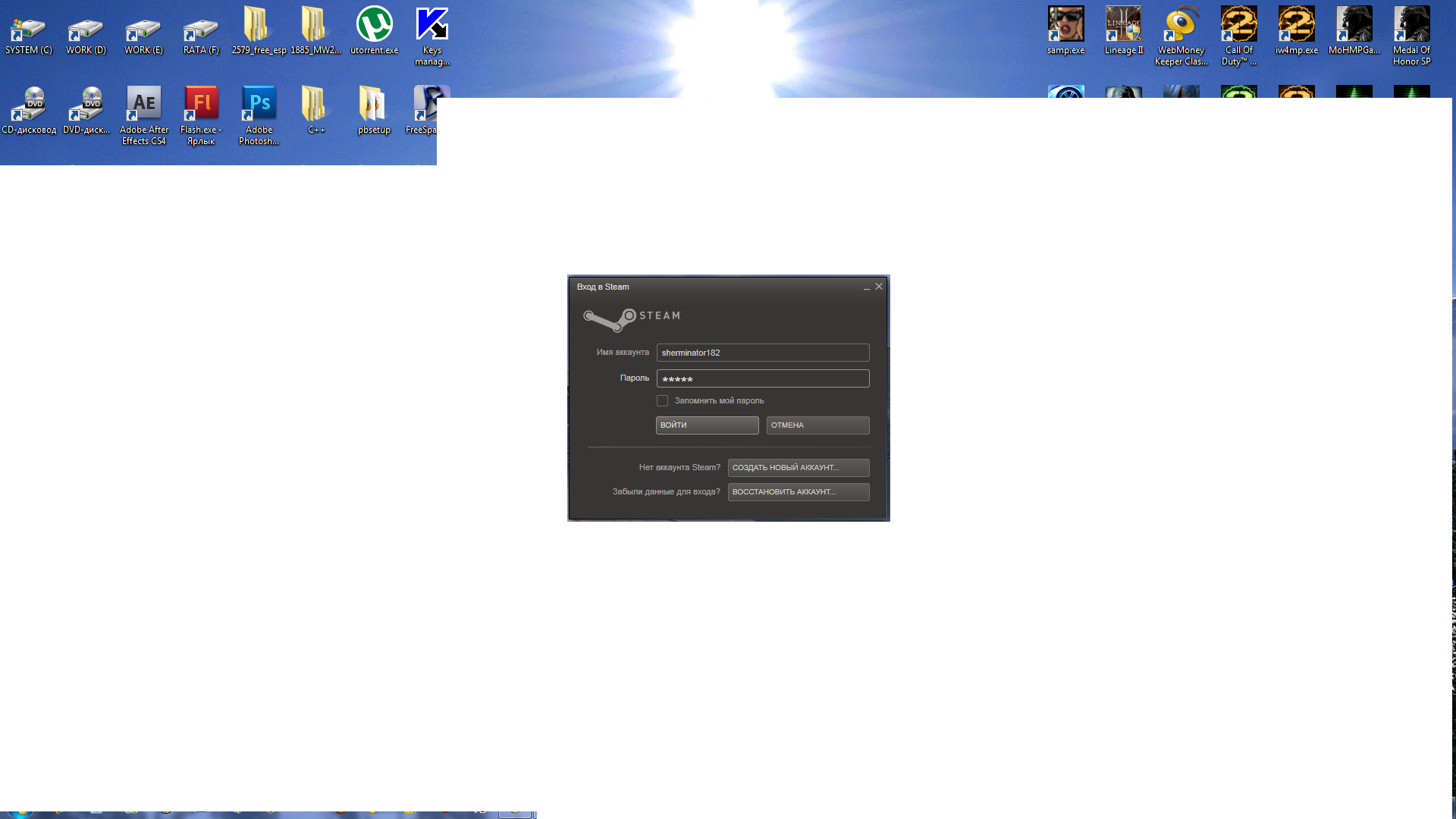Image resolution: width=1456 pixels, height=819 pixels.
Task: Launch the MoHMPGa... shortcut
Action: click(x=1354, y=32)
